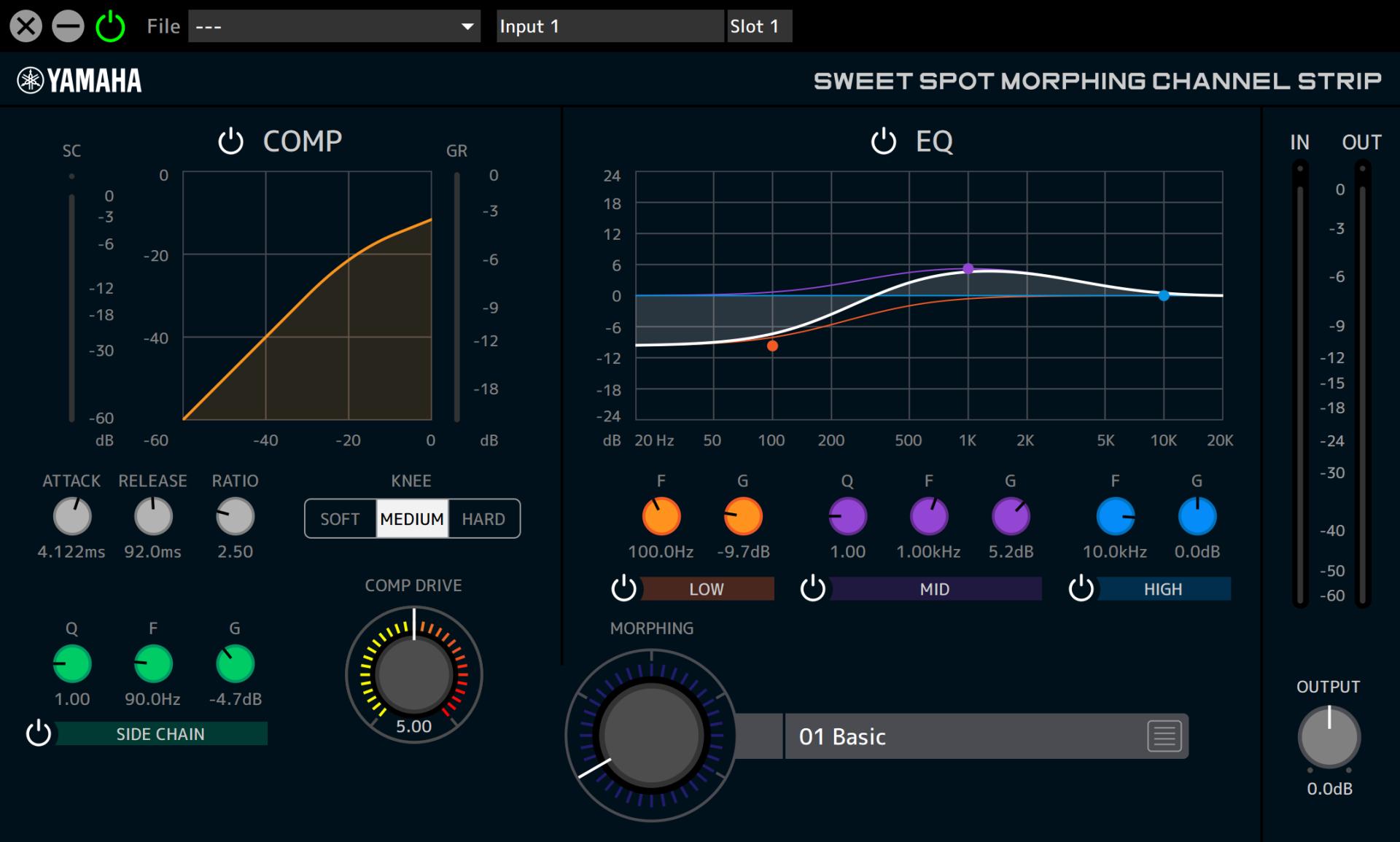1400x842 pixels.
Task: Click the green plugin power button
Action: click(x=110, y=27)
